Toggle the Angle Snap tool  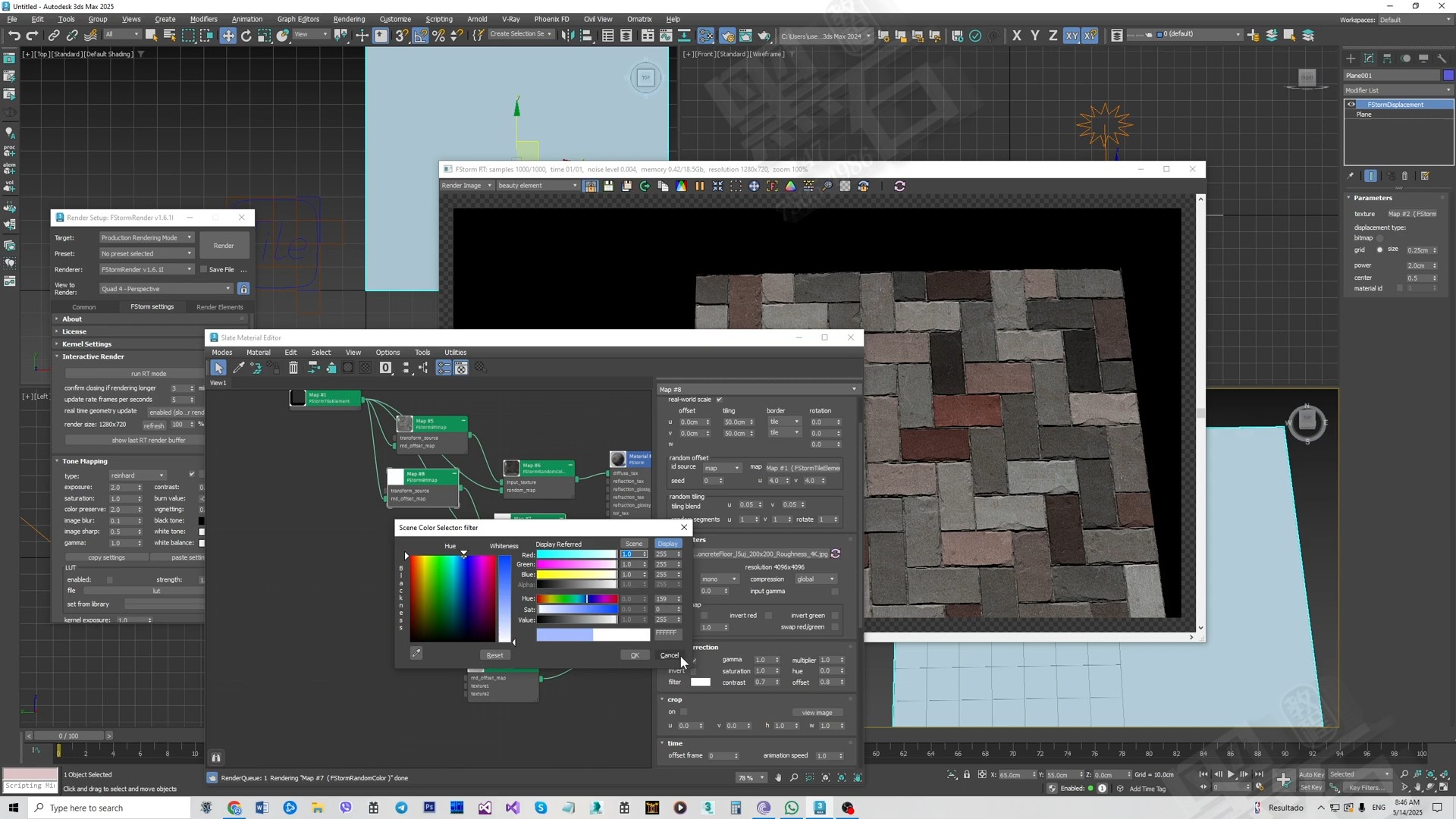420,36
